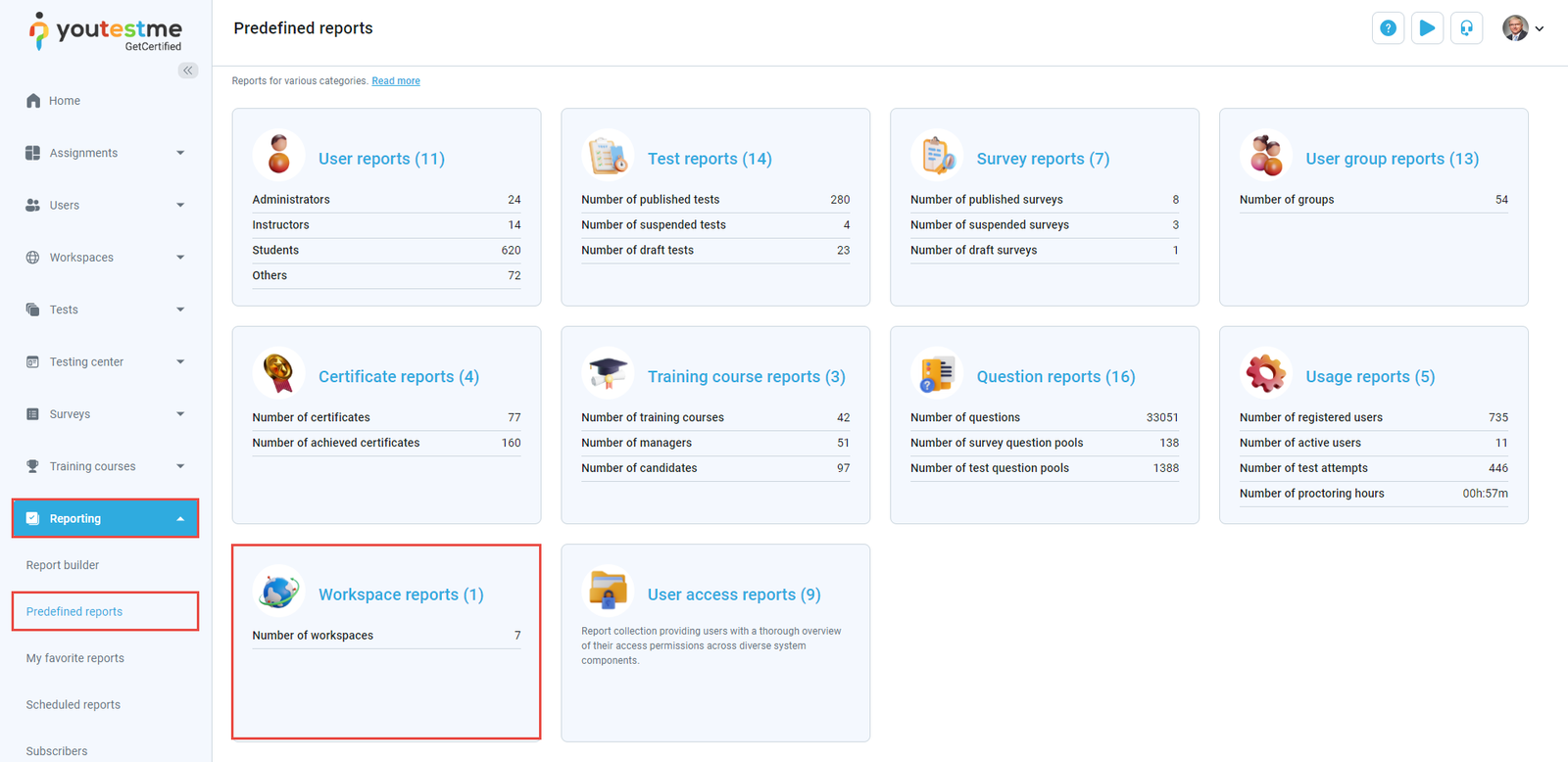Click the help question mark icon

1388,28
